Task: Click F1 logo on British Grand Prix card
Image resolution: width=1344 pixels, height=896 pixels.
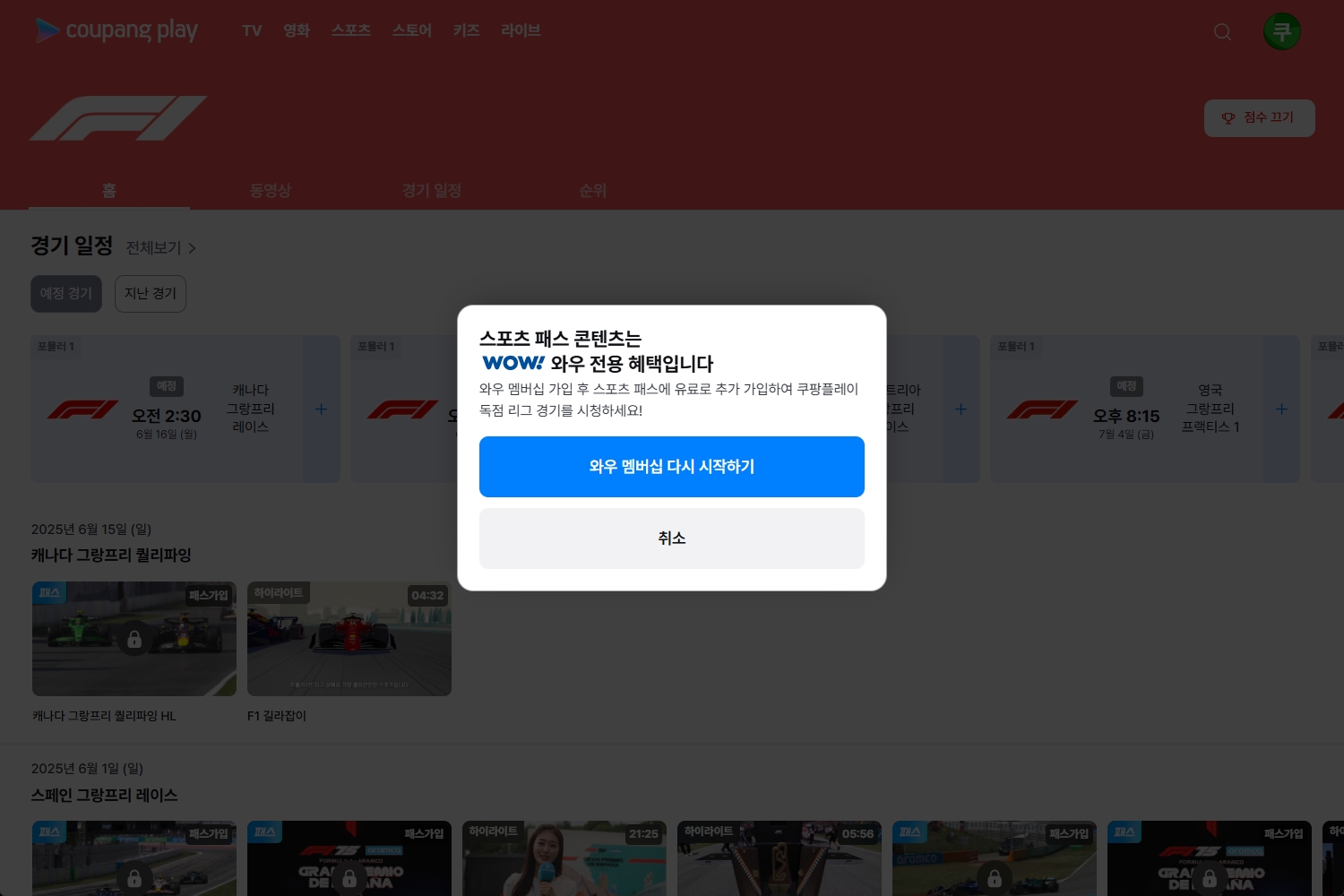Action: [x=1042, y=409]
